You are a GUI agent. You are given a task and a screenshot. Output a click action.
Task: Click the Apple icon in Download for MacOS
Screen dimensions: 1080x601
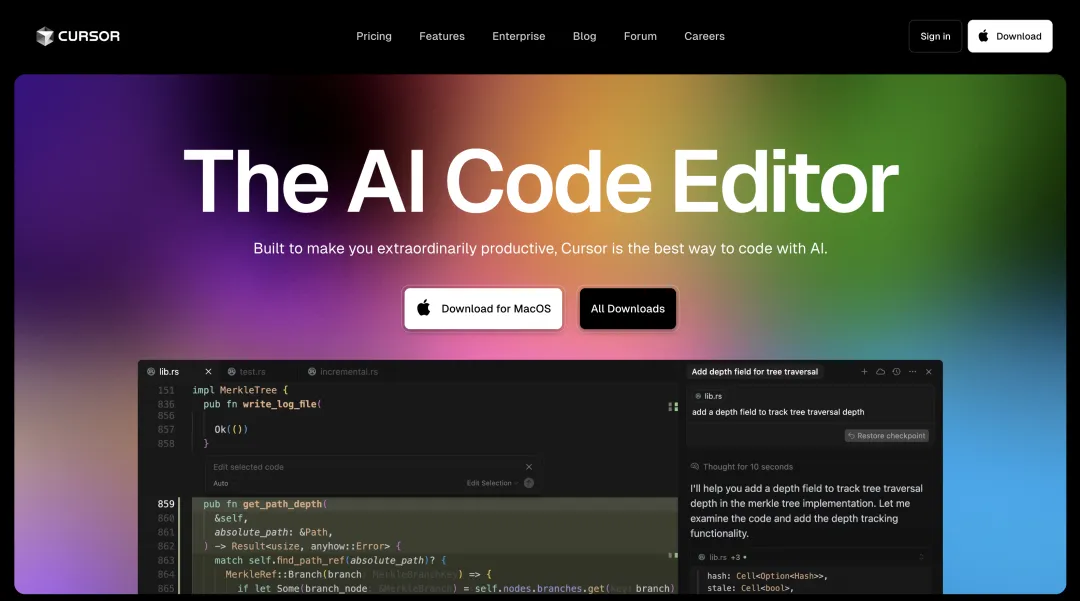[424, 308]
